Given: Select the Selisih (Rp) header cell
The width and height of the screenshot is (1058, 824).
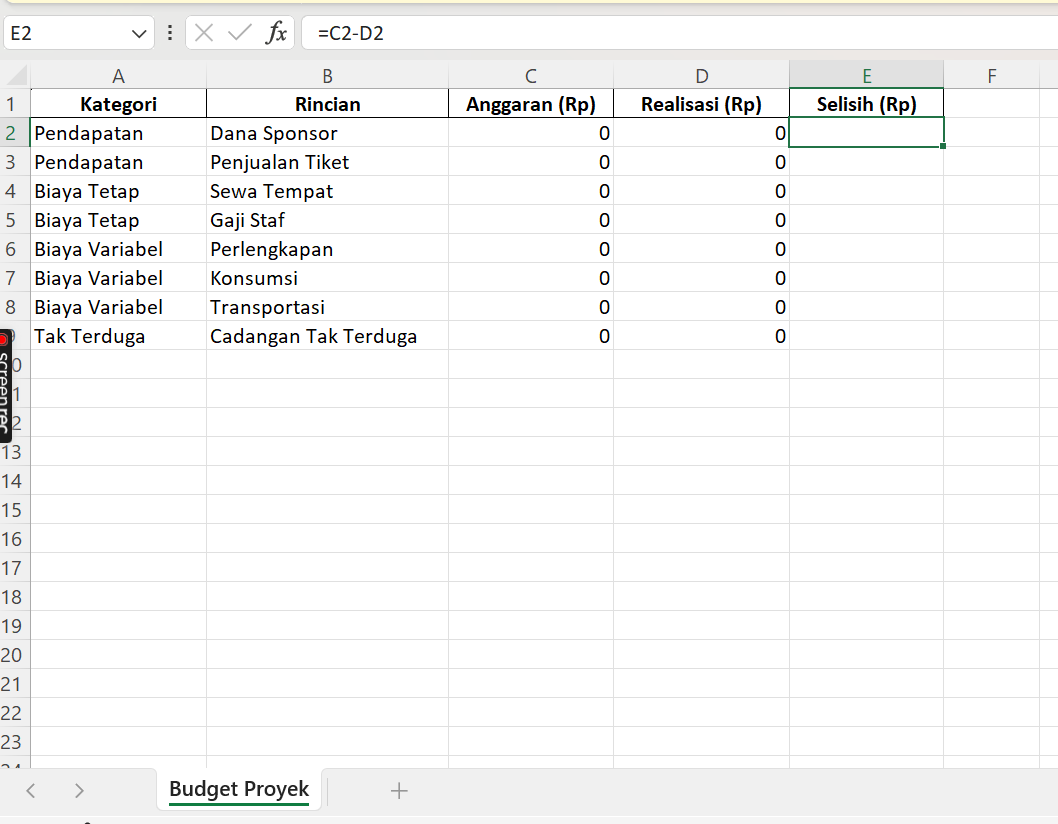Looking at the screenshot, I should [866, 103].
